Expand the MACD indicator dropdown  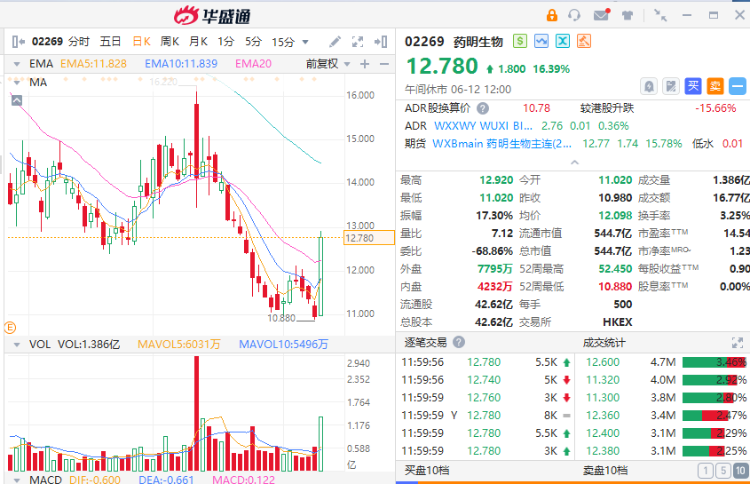[17, 480]
